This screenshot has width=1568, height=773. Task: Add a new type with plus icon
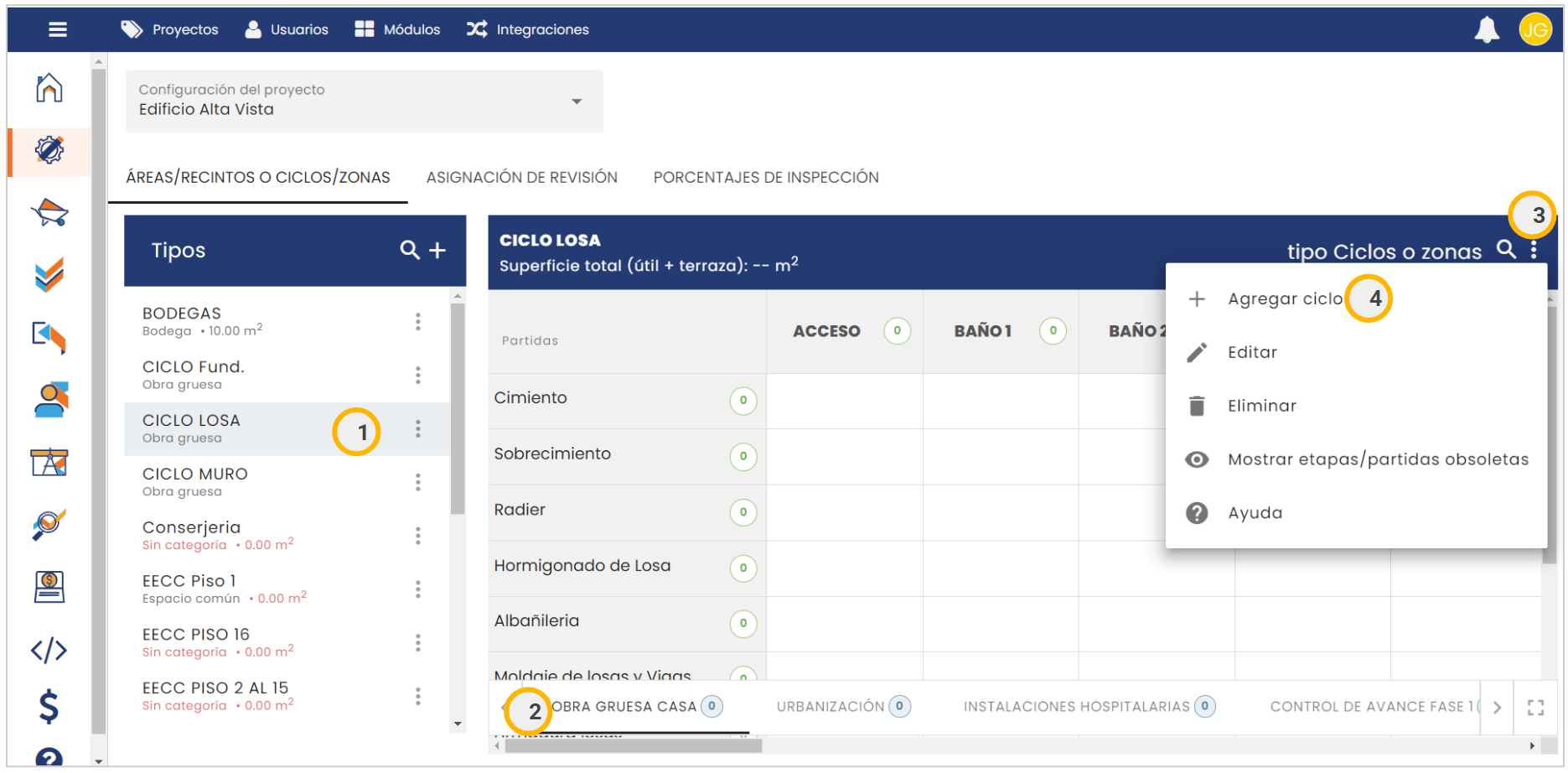pyautogui.click(x=437, y=251)
